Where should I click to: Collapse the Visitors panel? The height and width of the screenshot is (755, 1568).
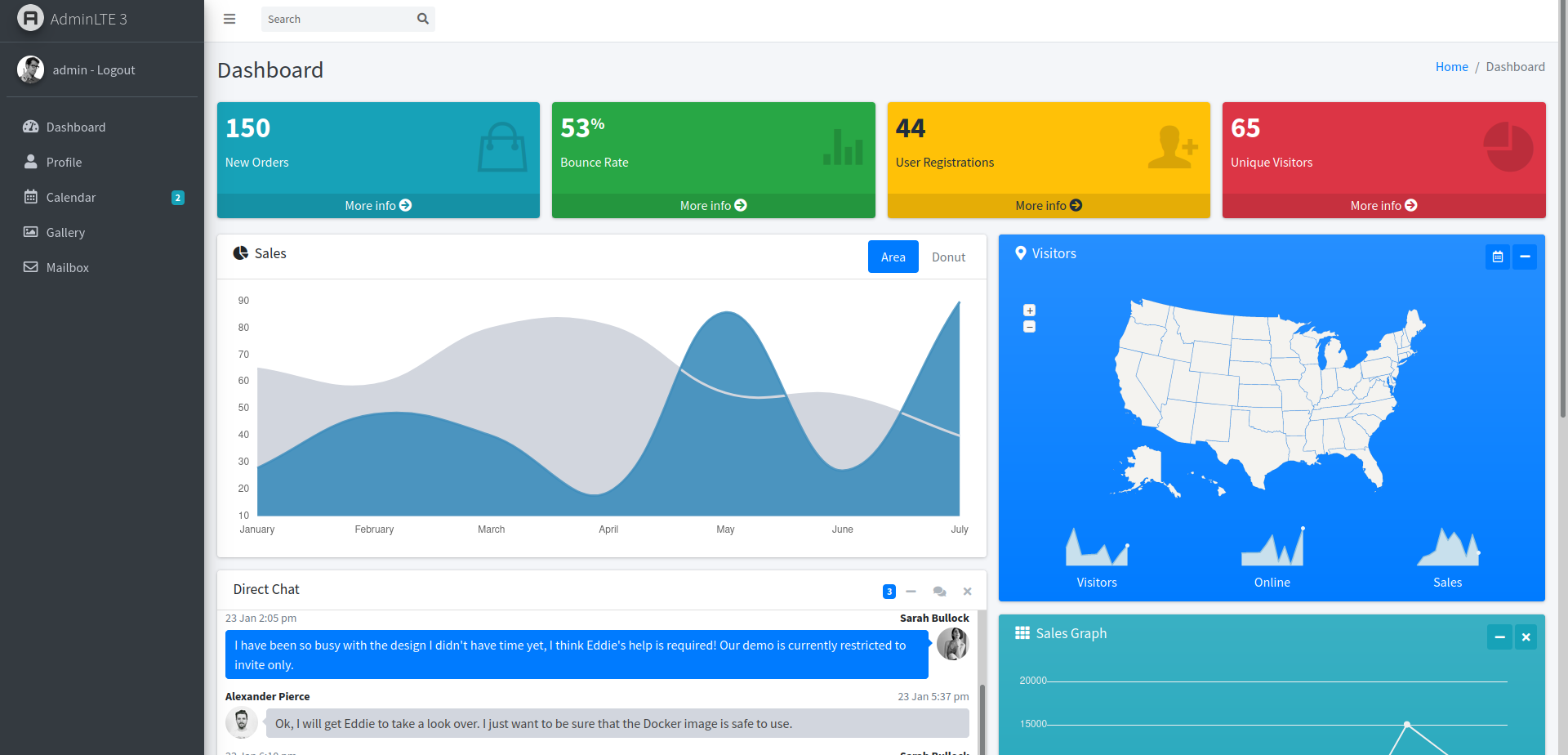(1526, 256)
